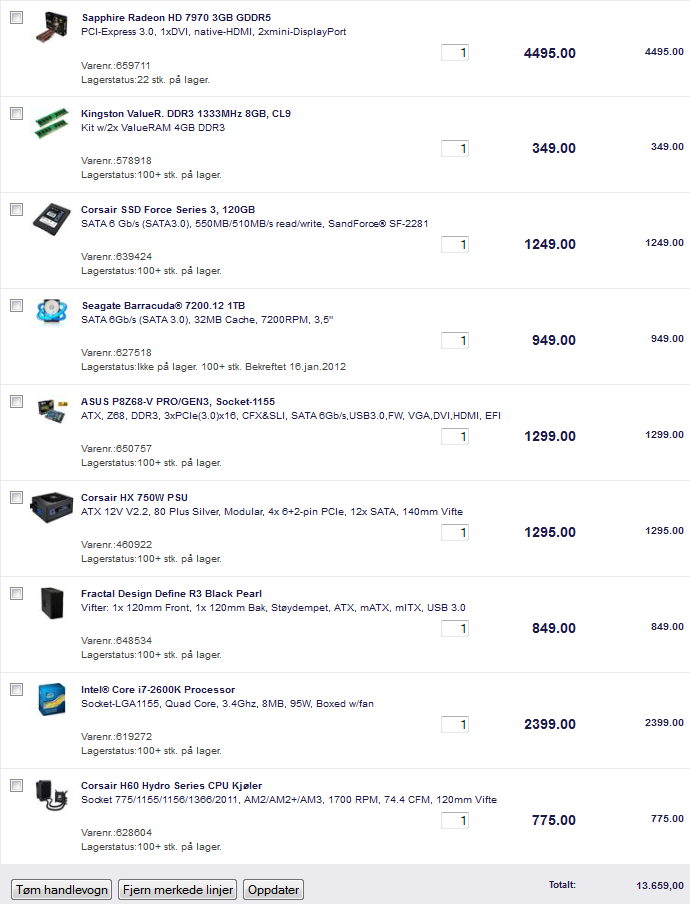Open the Fractal Design Define R3 Black Pearl link
Viewport: 690px width, 904px height.
click(x=171, y=594)
